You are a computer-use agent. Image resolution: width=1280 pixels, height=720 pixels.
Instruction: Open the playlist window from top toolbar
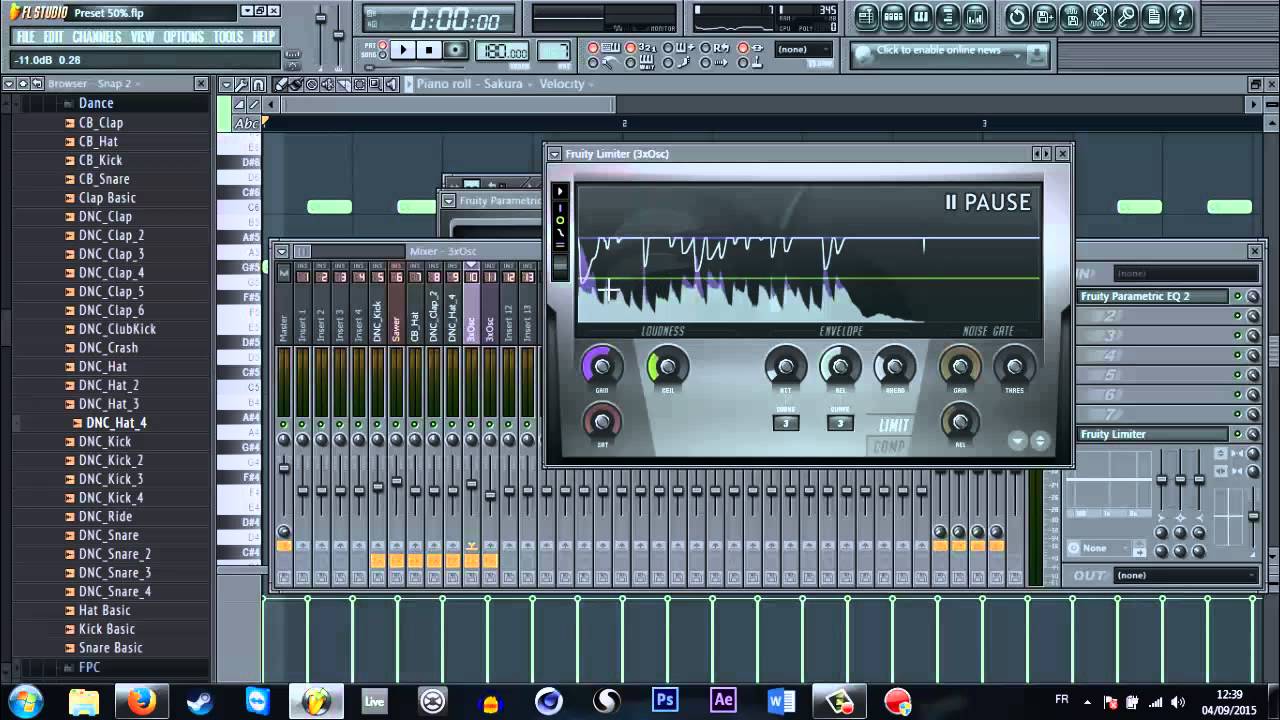point(866,16)
